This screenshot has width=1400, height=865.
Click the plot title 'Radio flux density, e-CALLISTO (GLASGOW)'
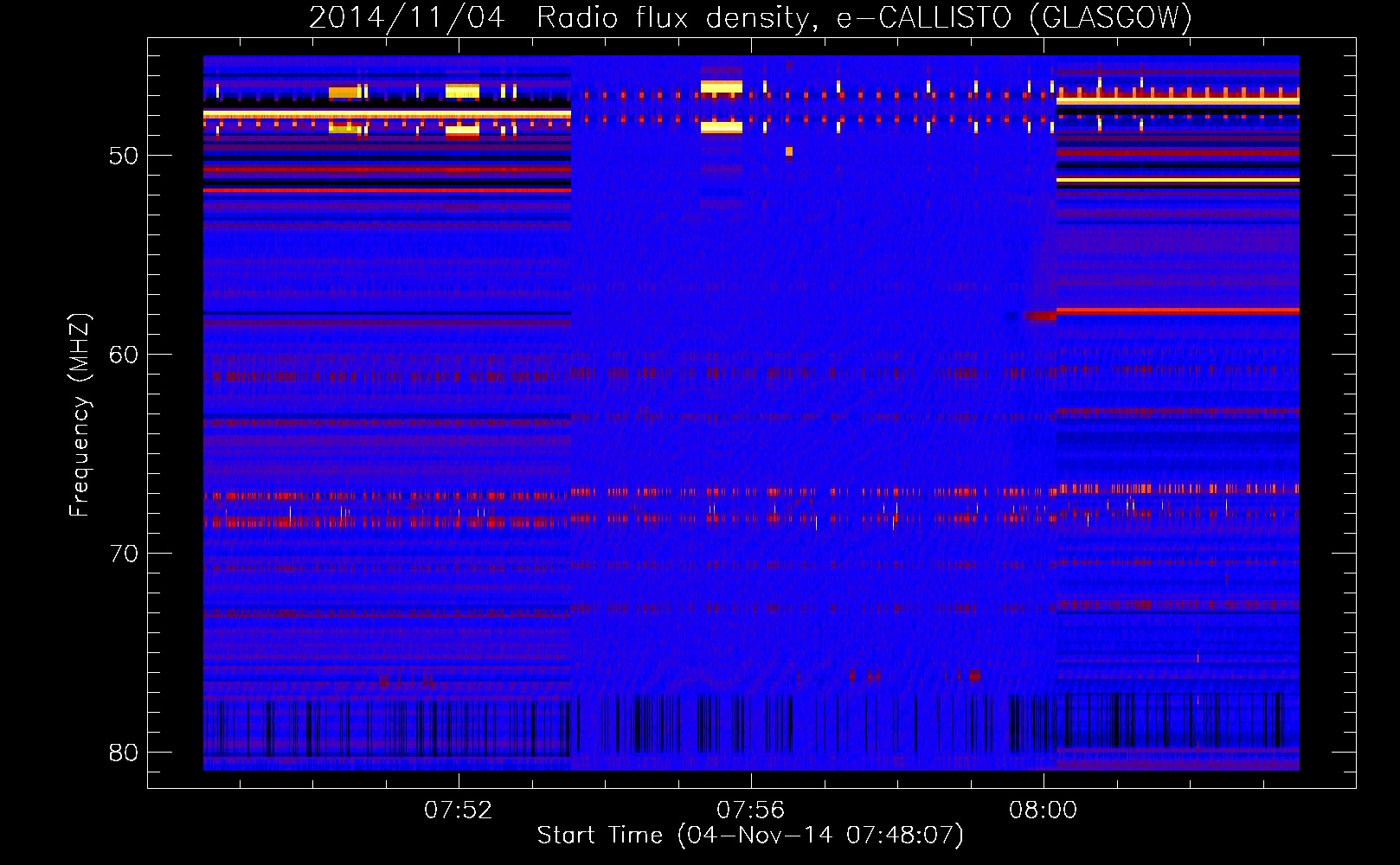[x=864, y=17]
